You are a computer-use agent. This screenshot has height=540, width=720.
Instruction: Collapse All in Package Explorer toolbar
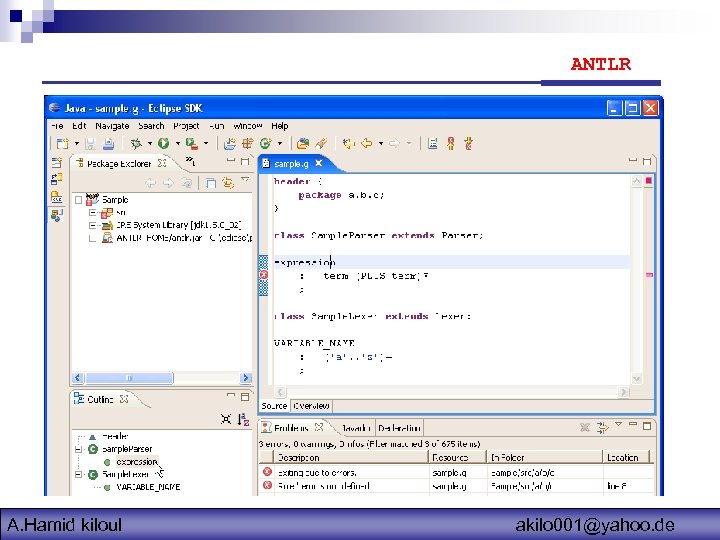tap(211, 183)
